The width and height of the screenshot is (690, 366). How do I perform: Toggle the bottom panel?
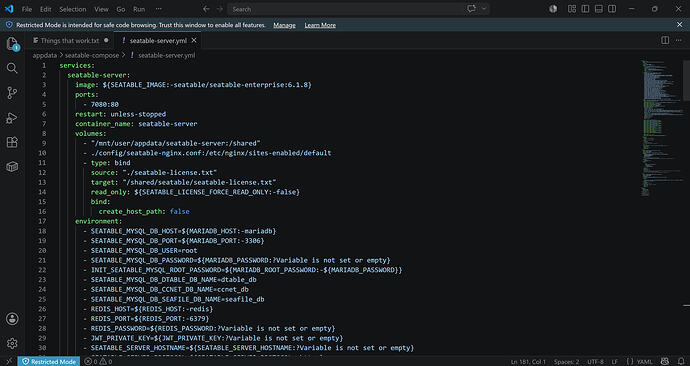(x=598, y=9)
